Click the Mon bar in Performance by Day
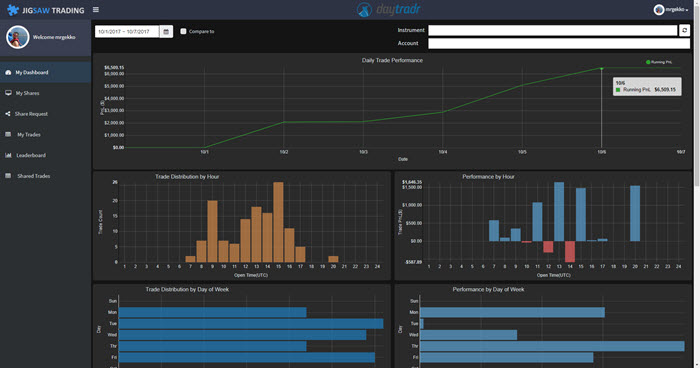 (x=512, y=312)
